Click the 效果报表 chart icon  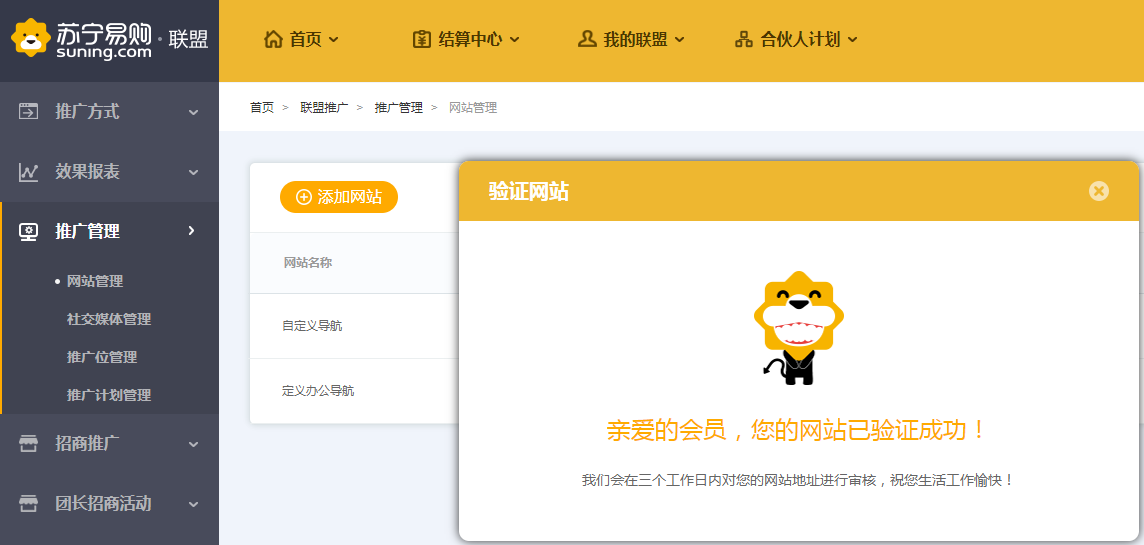coord(28,172)
